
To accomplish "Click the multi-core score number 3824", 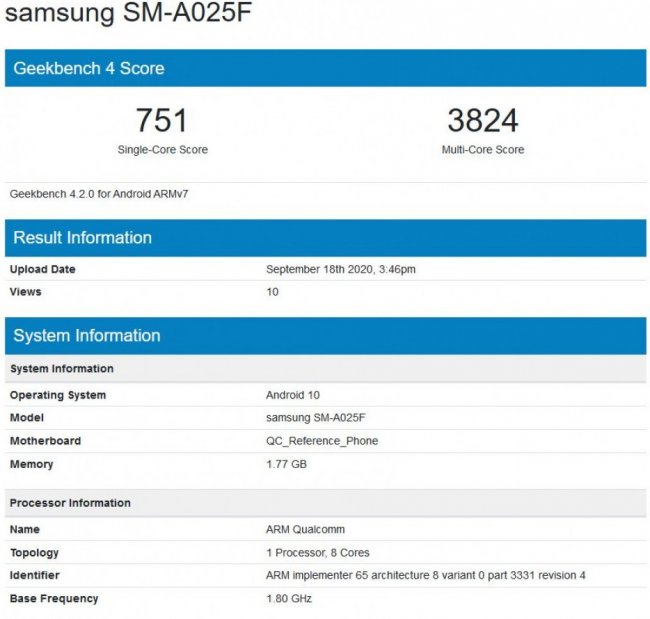I will pos(483,121).
